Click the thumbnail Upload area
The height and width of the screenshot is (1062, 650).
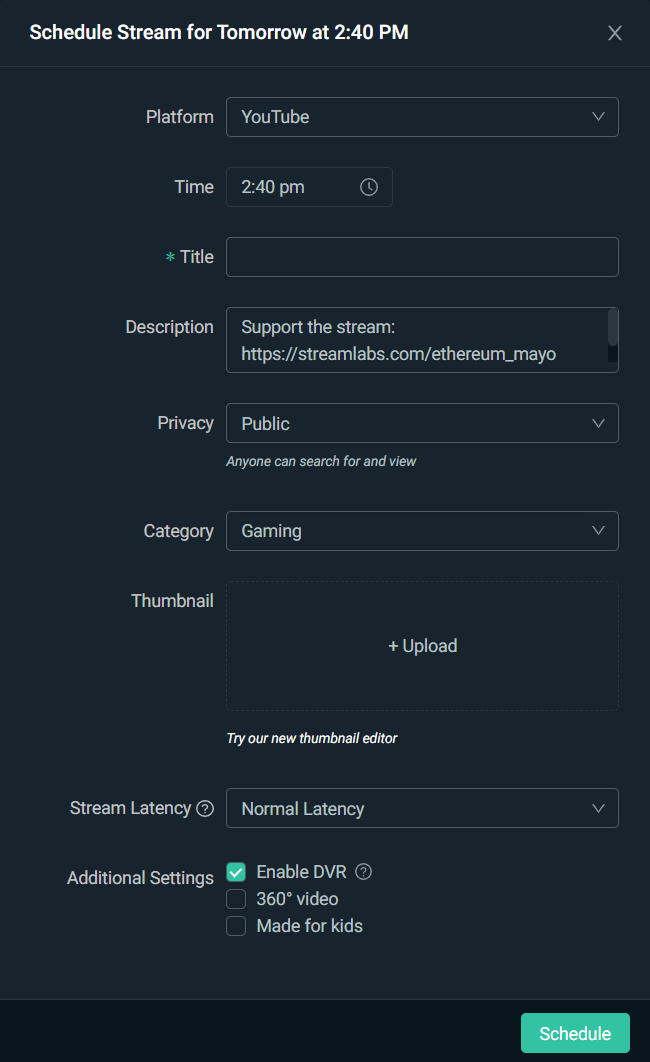(422, 646)
